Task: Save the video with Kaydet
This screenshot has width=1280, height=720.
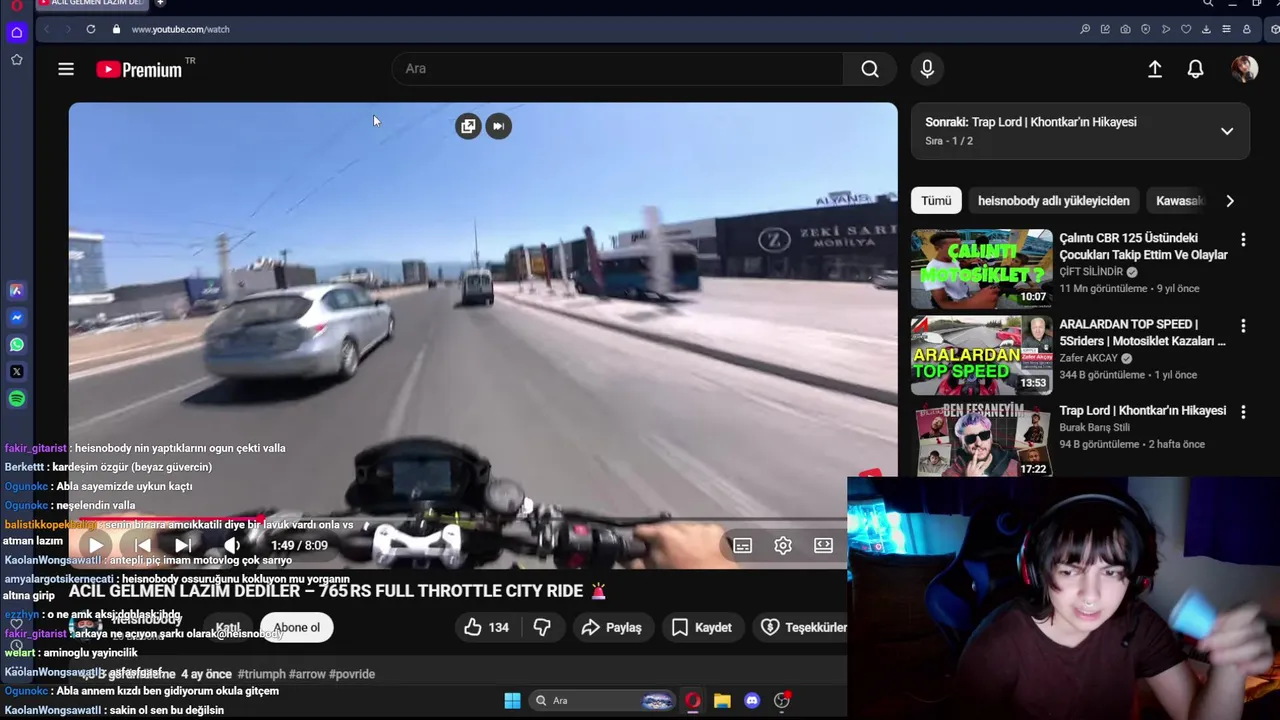Action: [702, 627]
